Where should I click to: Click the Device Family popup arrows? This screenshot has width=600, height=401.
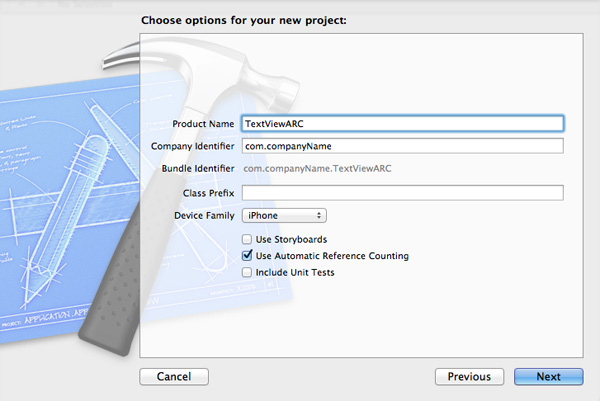(x=318, y=215)
